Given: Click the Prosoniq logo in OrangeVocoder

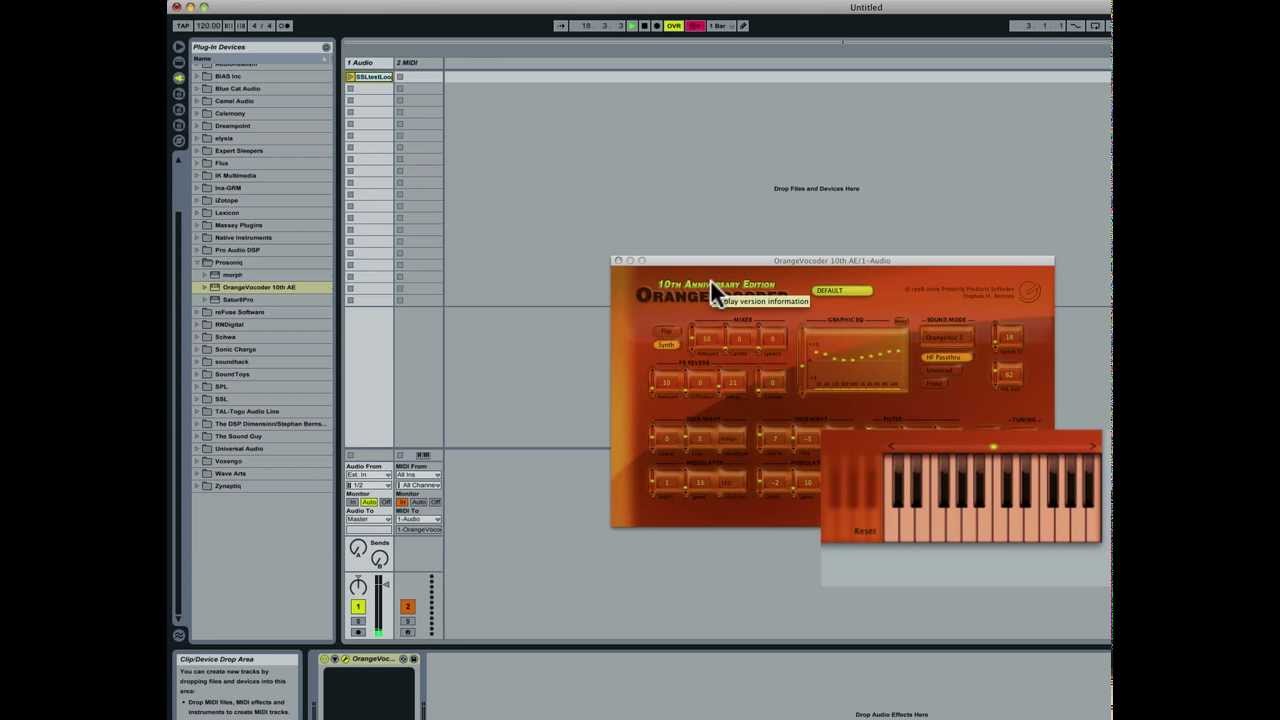Looking at the screenshot, I should tap(1030, 291).
